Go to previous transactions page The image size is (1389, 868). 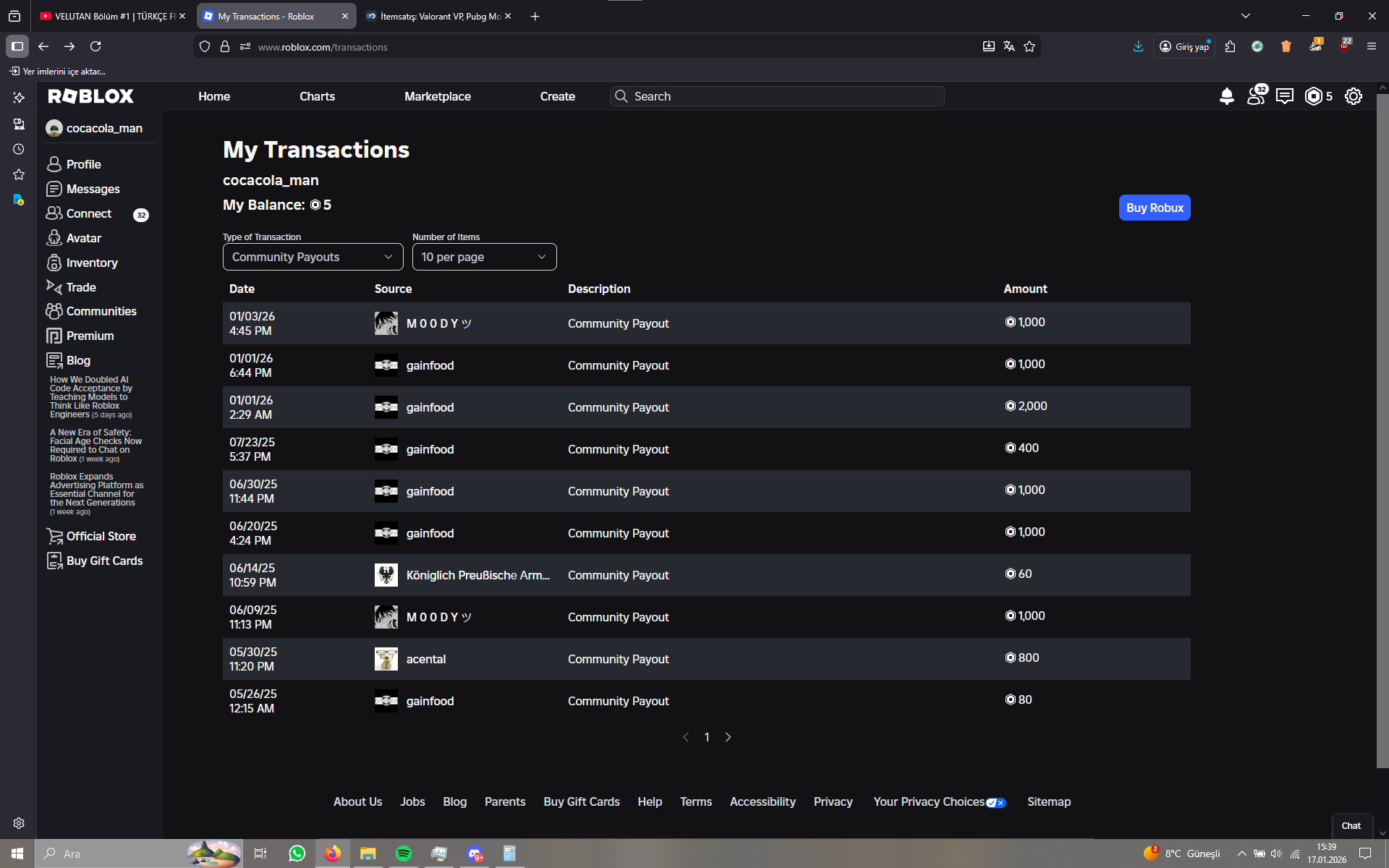click(686, 737)
